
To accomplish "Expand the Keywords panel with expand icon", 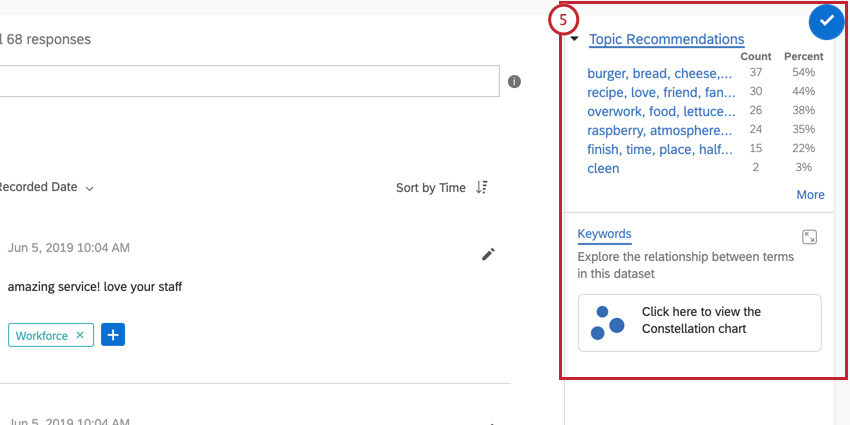I will (x=809, y=237).
